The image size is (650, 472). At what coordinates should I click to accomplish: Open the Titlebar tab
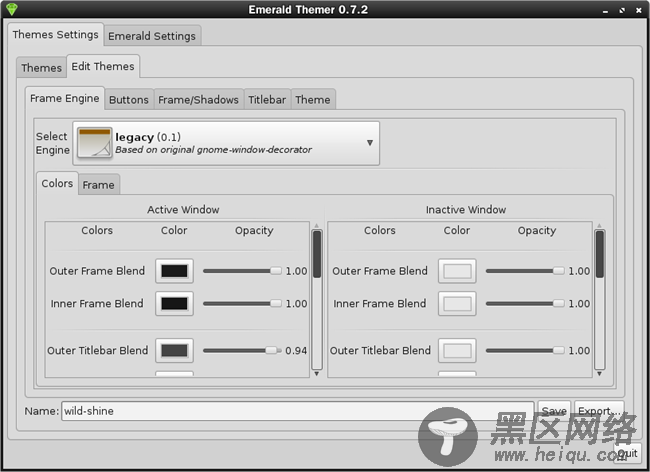(267, 100)
